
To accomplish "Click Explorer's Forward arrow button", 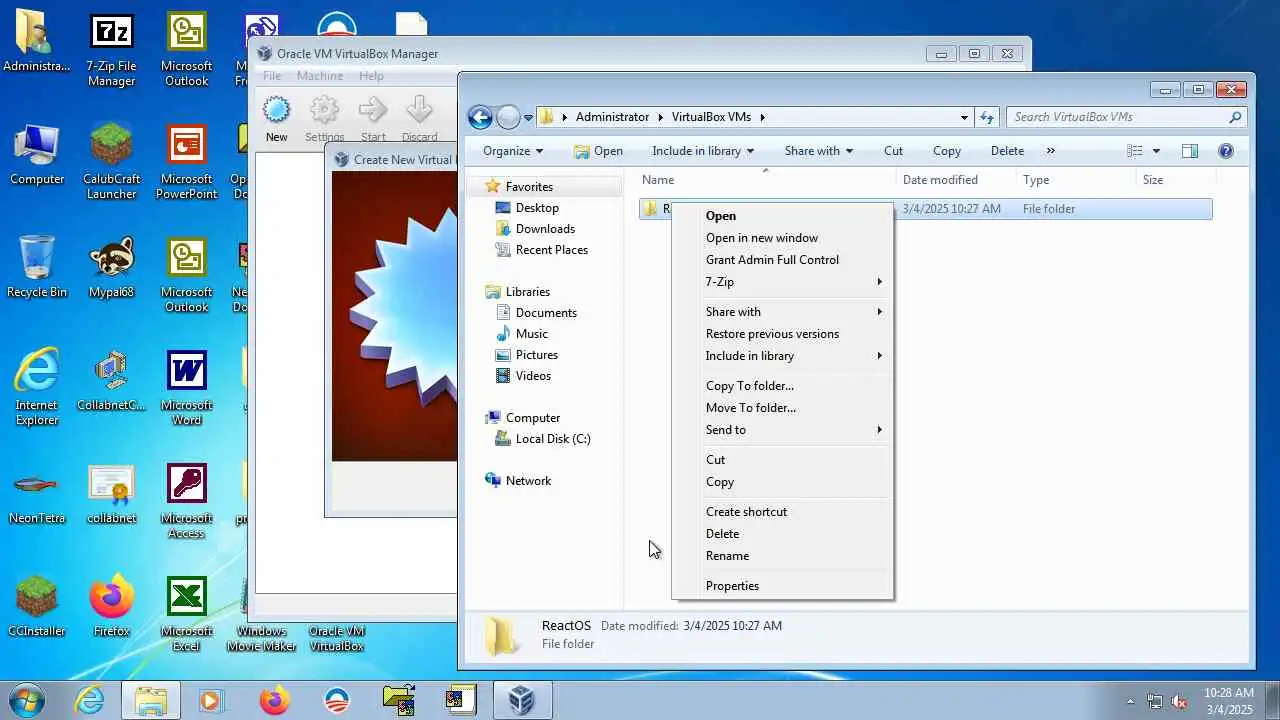I will [508, 117].
